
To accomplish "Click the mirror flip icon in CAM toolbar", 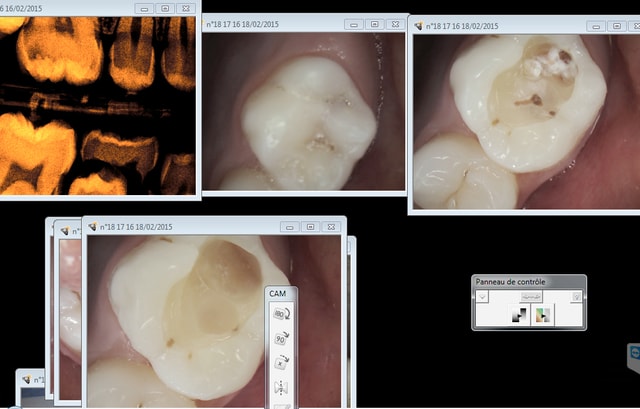I will tap(279, 386).
